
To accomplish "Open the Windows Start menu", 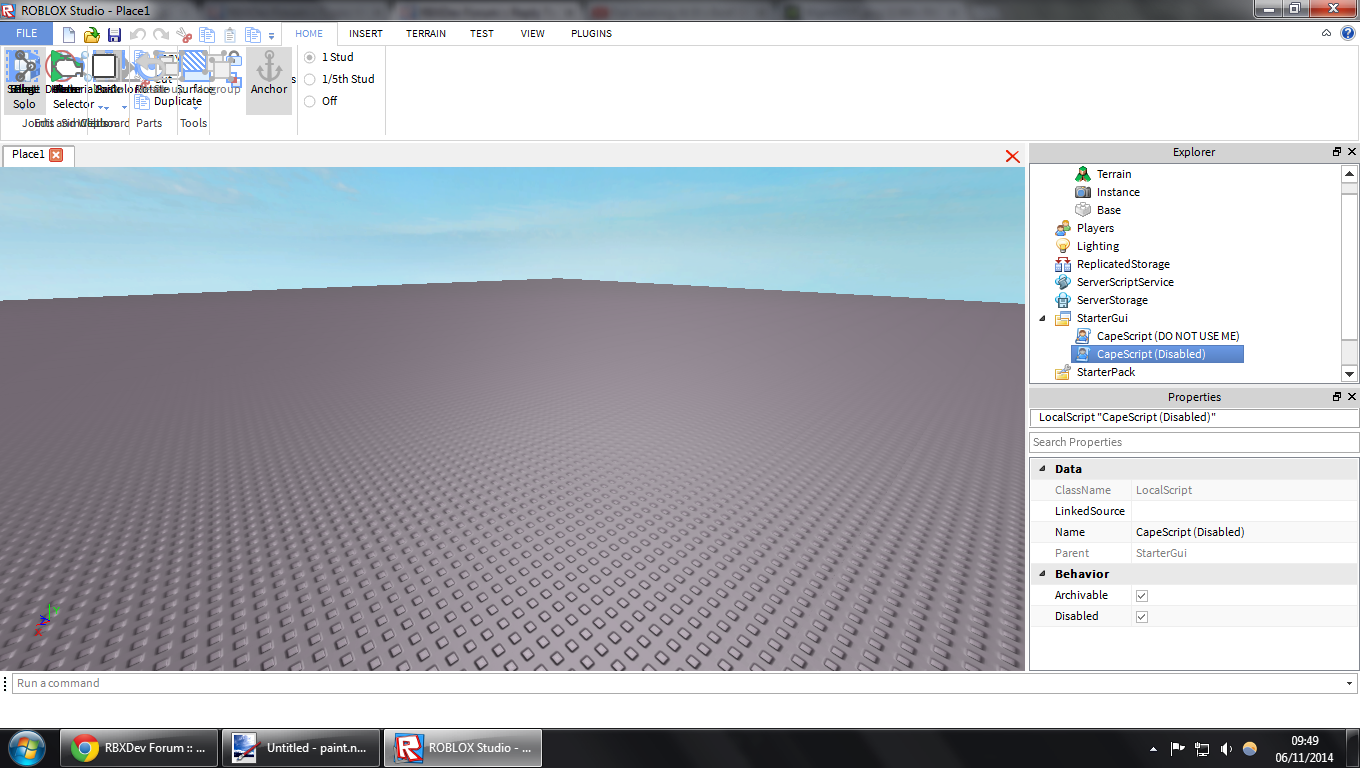I will point(25,748).
